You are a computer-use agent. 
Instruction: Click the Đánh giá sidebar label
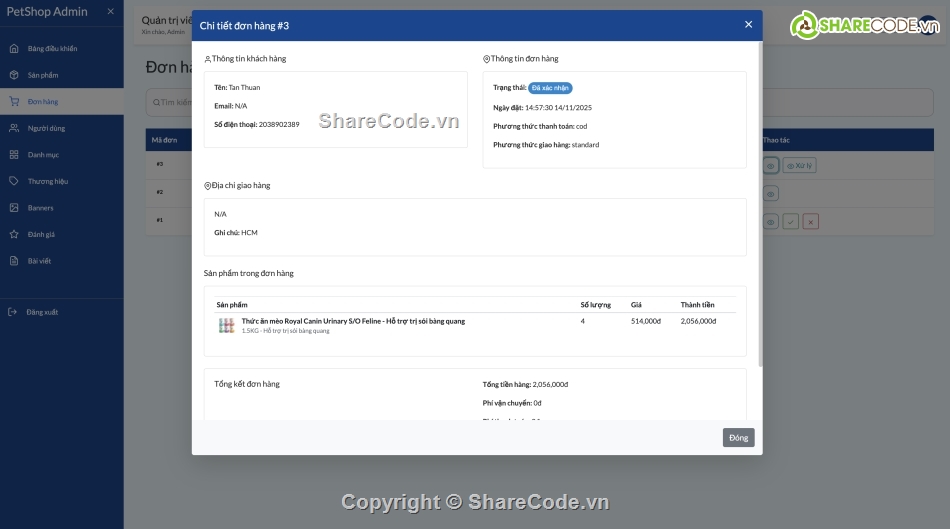(x=41, y=235)
